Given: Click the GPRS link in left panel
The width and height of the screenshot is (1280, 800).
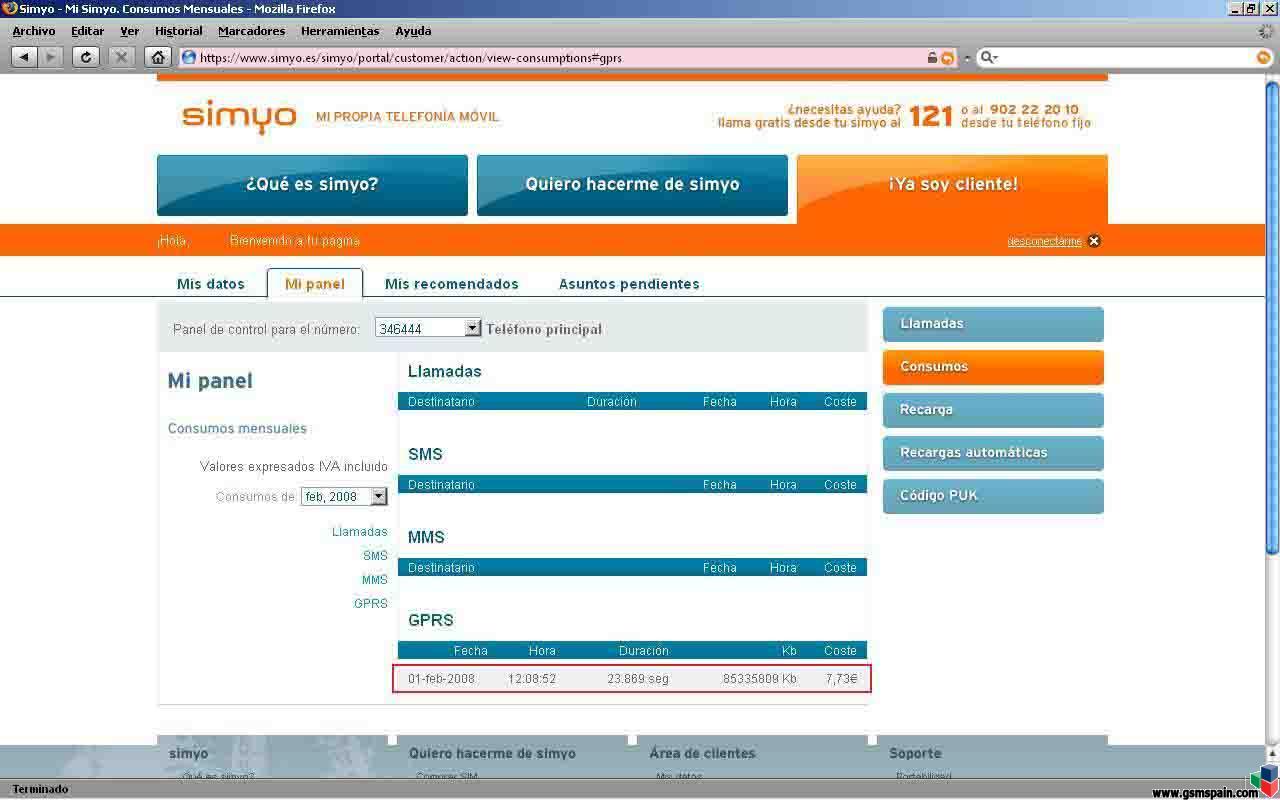Looking at the screenshot, I should pyautogui.click(x=371, y=604).
